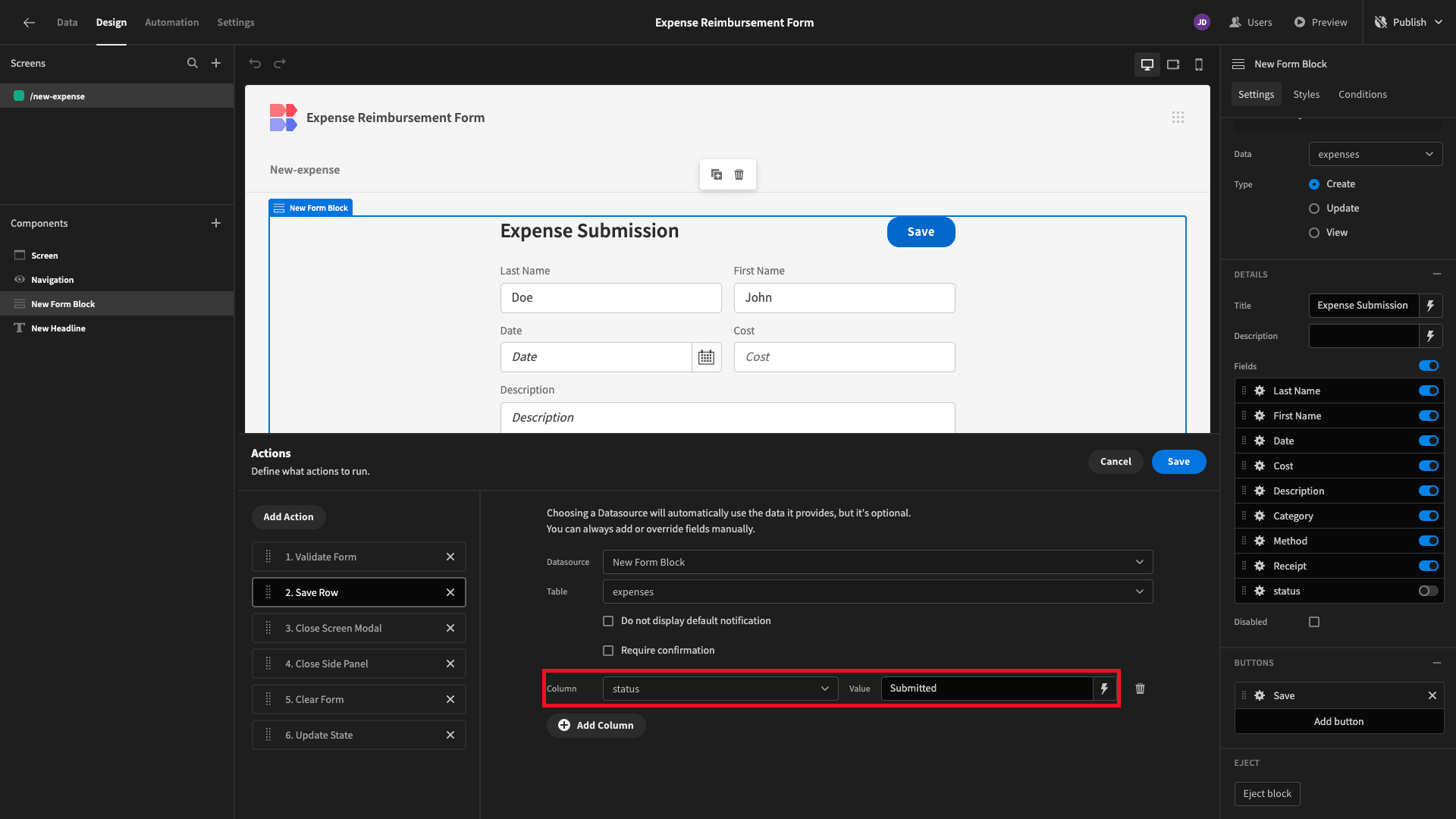1456x819 pixels.
Task: Search screens with magnifier icon
Action: 193,63
